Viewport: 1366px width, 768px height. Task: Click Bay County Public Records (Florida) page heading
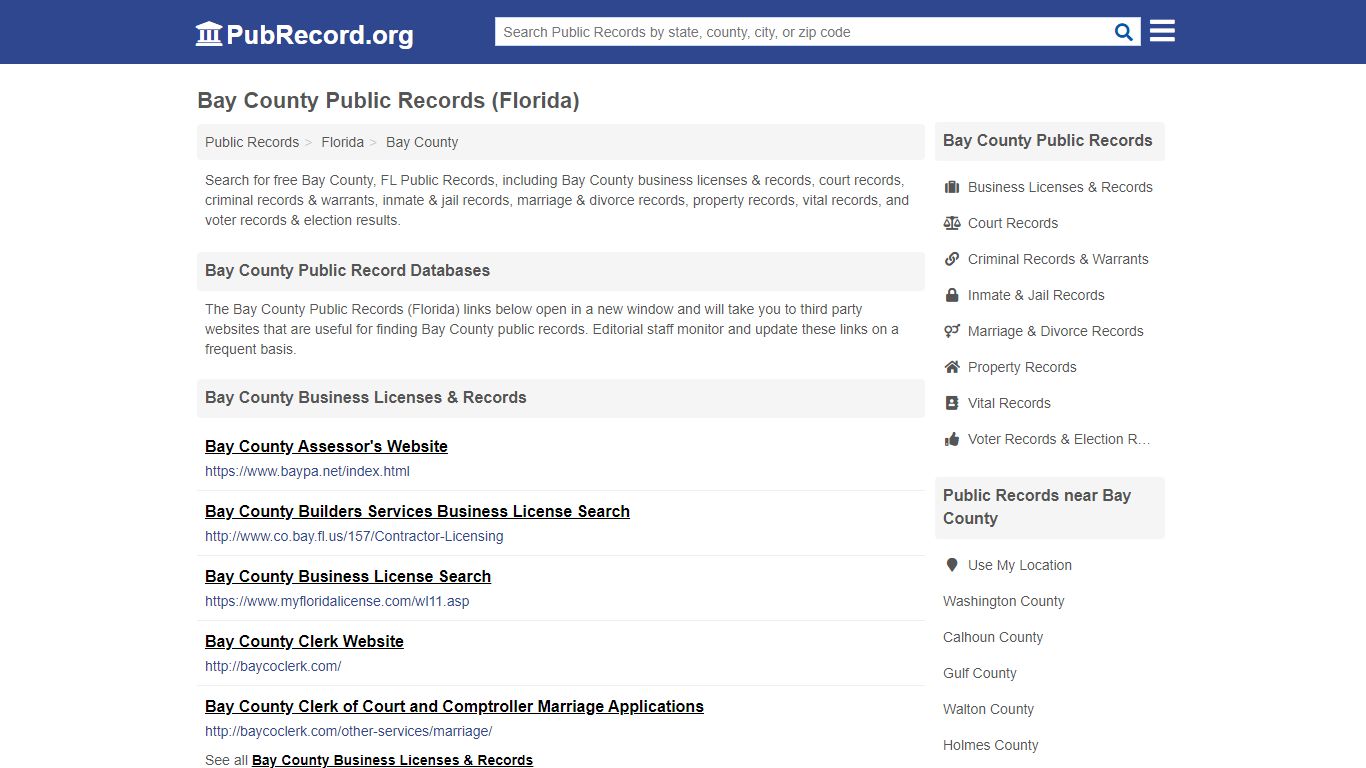[388, 100]
